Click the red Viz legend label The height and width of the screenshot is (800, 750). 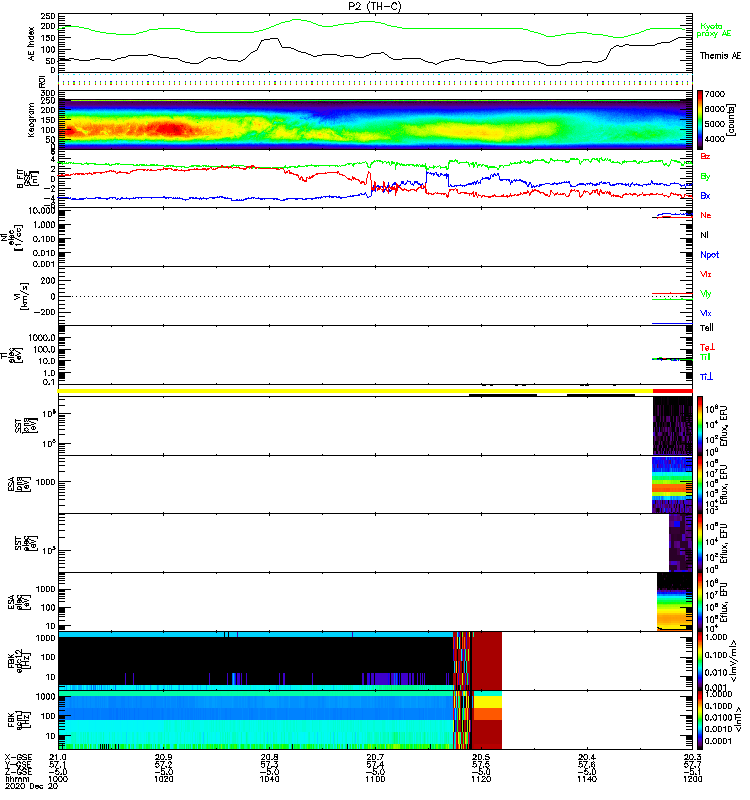(x=706, y=274)
